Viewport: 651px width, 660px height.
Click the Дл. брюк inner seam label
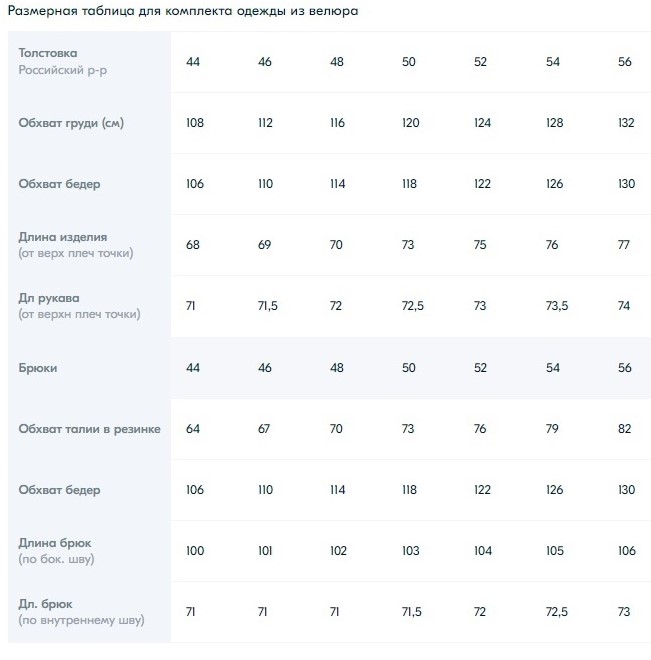coord(81,612)
